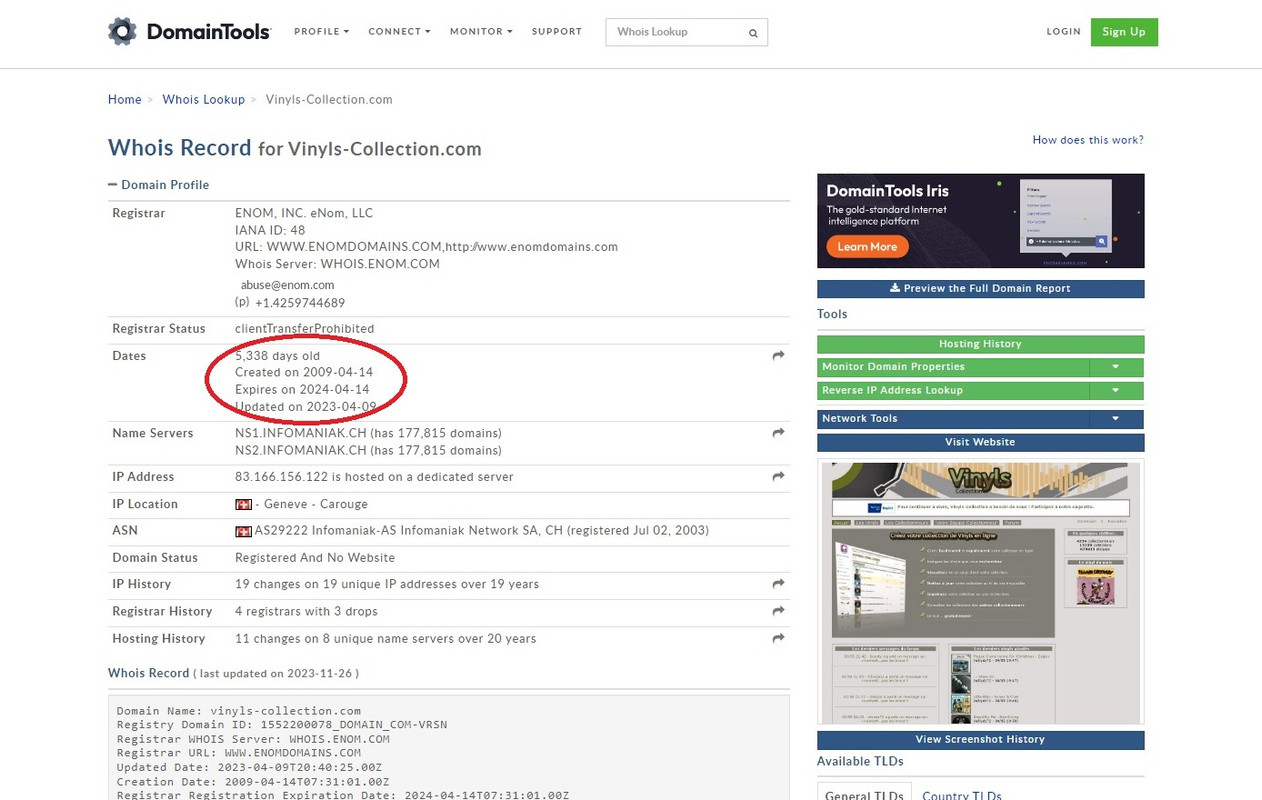This screenshot has height=800, width=1262.
Task: Open share arrow in IP History row
Action: 778,584
